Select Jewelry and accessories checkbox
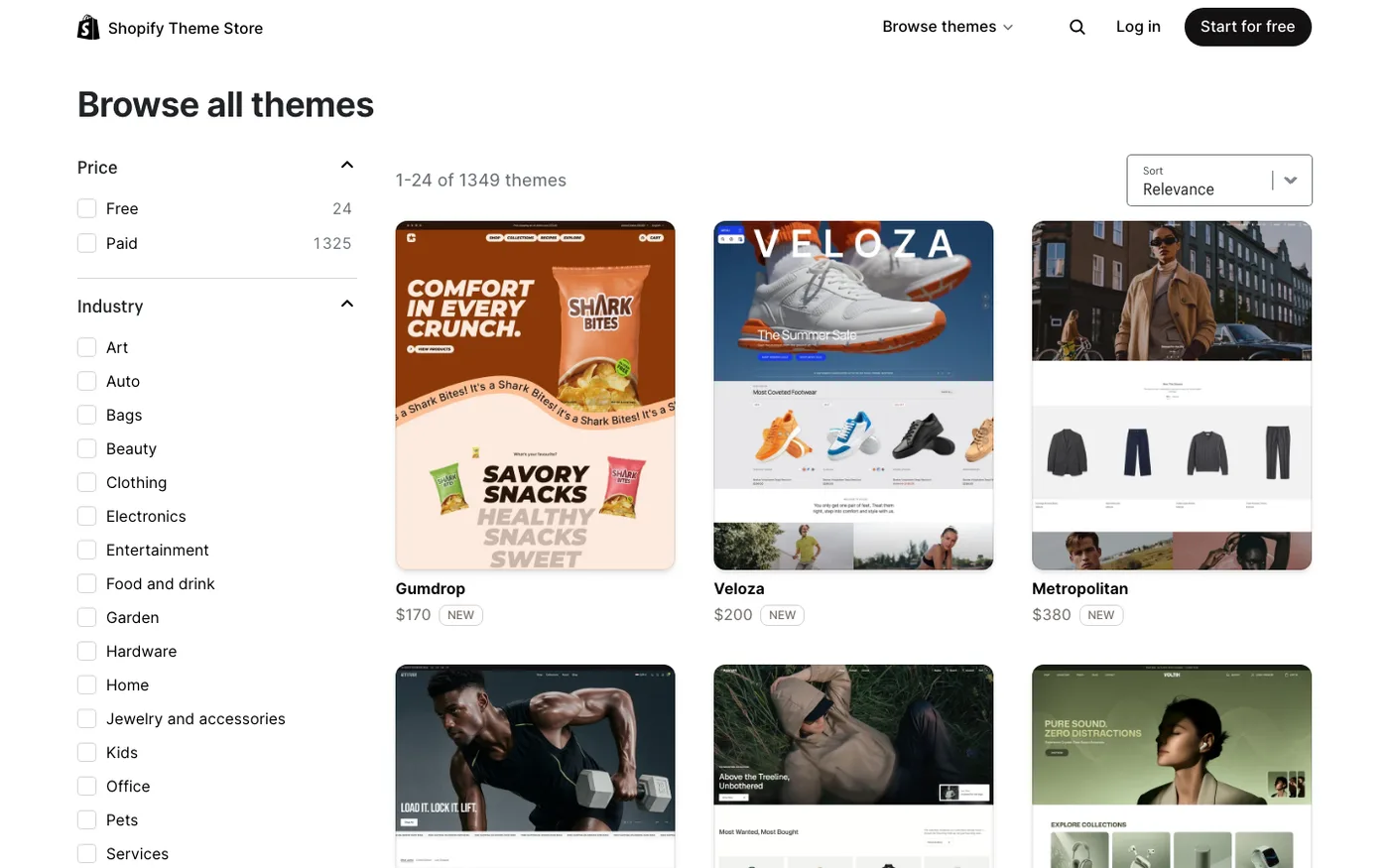Image resolution: width=1389 pixels, height=868 pixels. (87, 718)
